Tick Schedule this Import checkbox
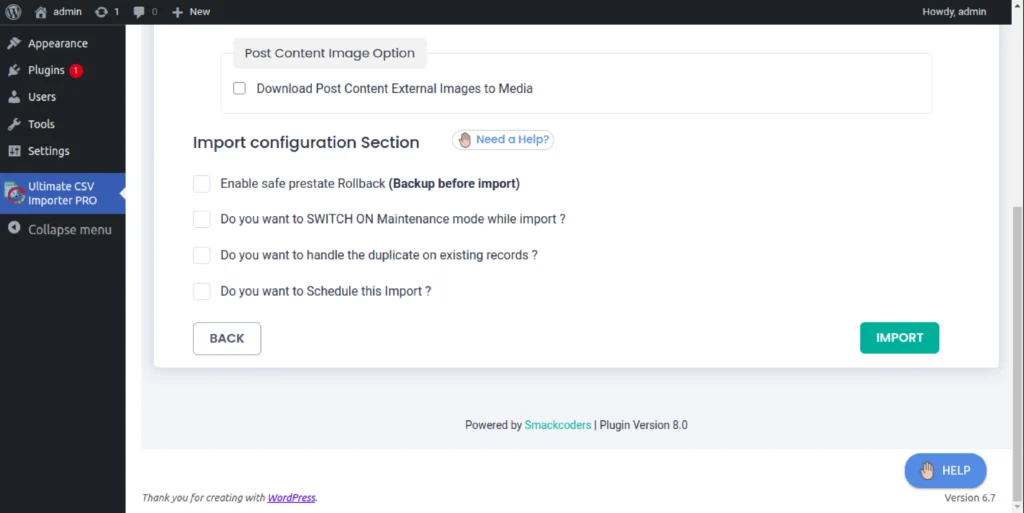Screen dimensions: 1024x513 point(202,291)
